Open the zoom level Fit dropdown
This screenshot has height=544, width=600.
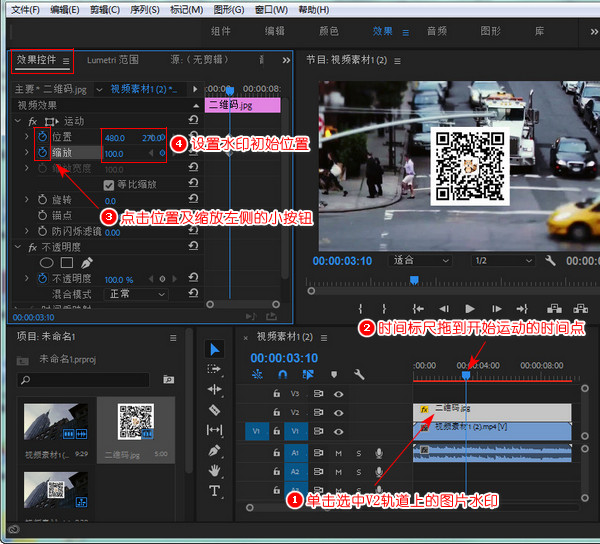pos(420,261)
